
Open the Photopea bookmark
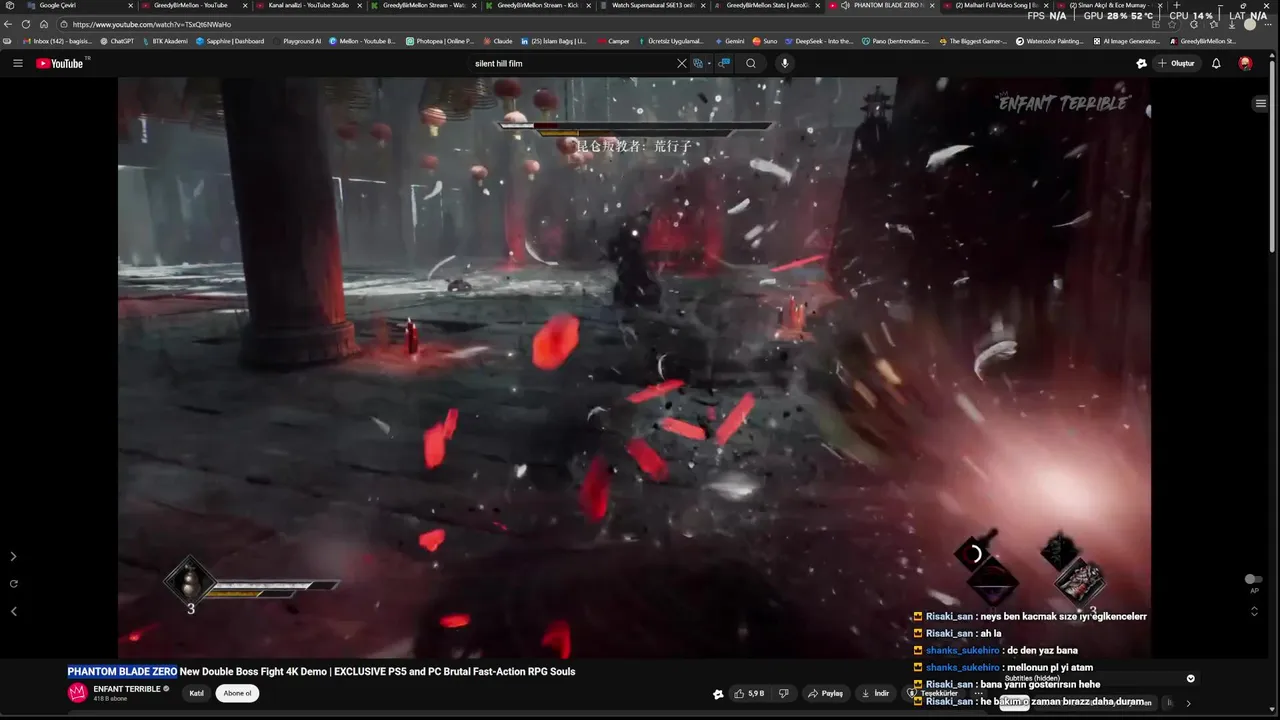440,41
